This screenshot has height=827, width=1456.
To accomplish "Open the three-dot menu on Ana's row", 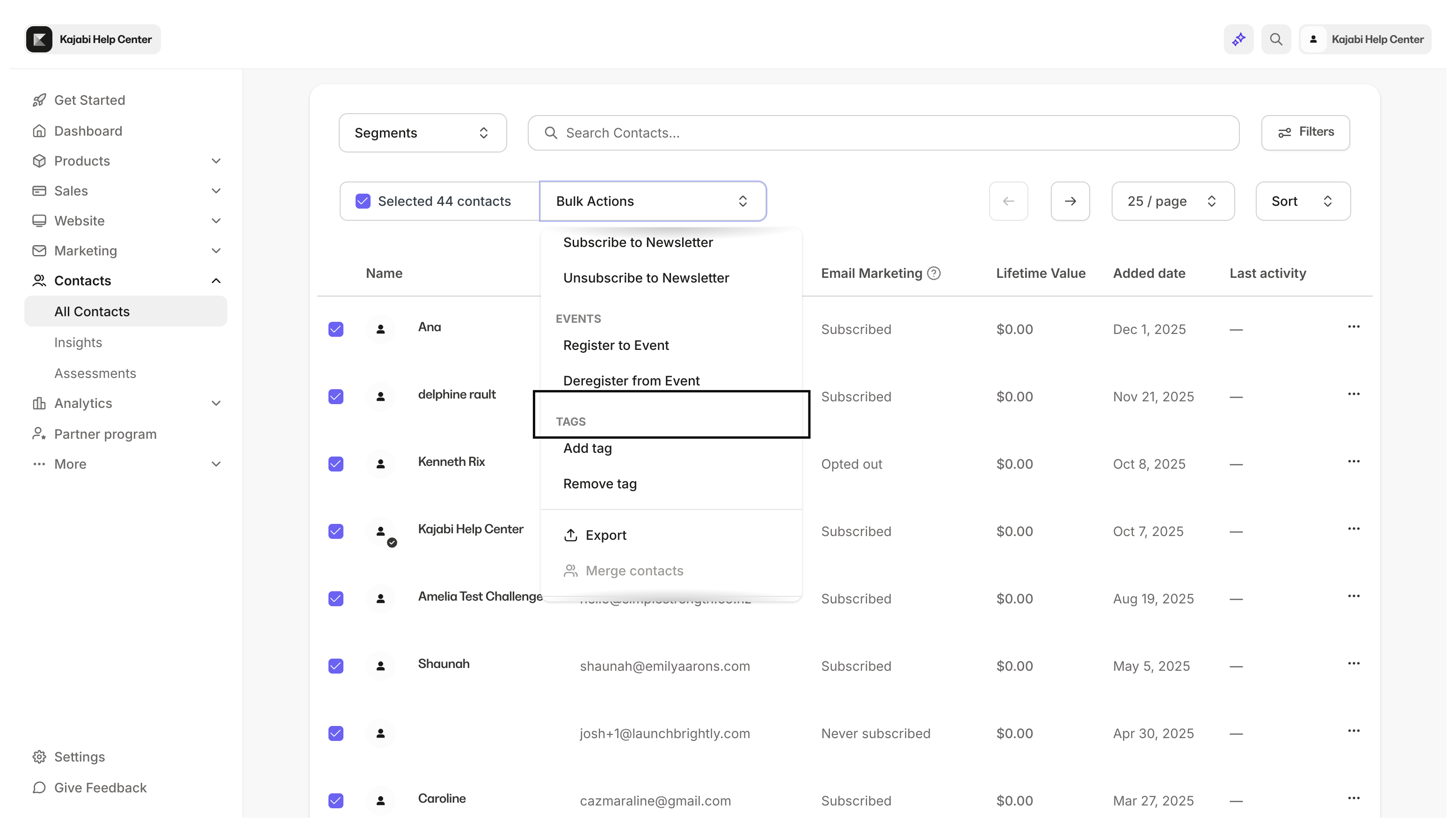I will (1354, 326).
